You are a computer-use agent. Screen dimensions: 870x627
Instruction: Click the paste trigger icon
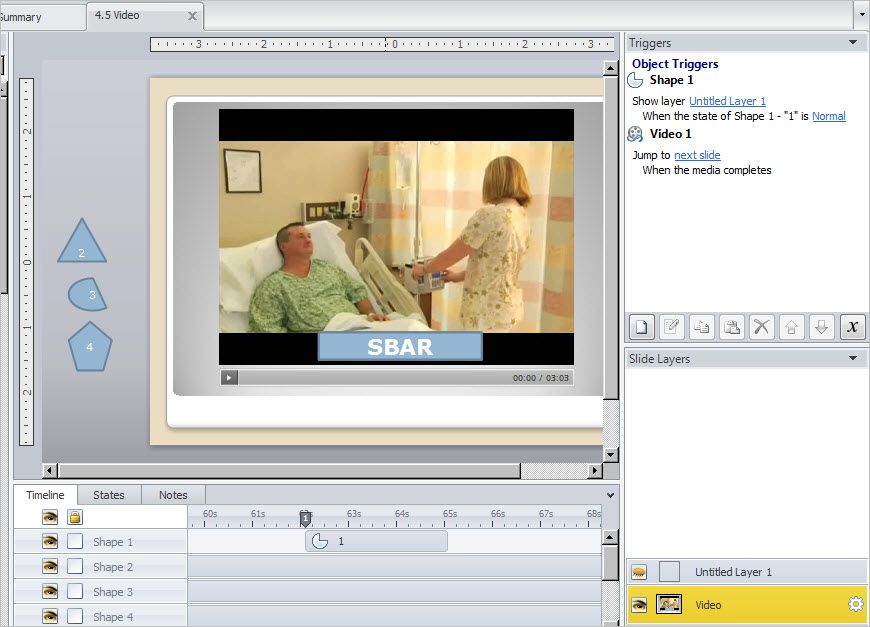[732, 326]
